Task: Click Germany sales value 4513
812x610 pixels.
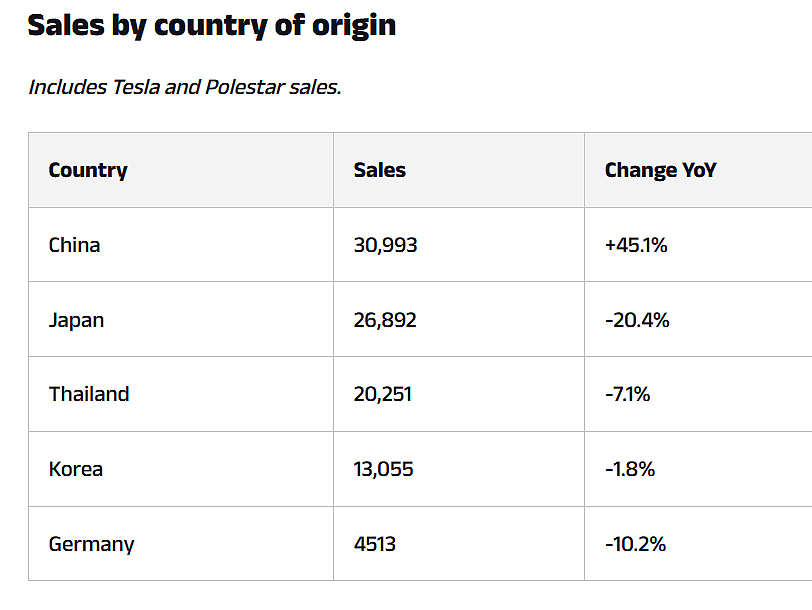Action: tap(375, 544)
